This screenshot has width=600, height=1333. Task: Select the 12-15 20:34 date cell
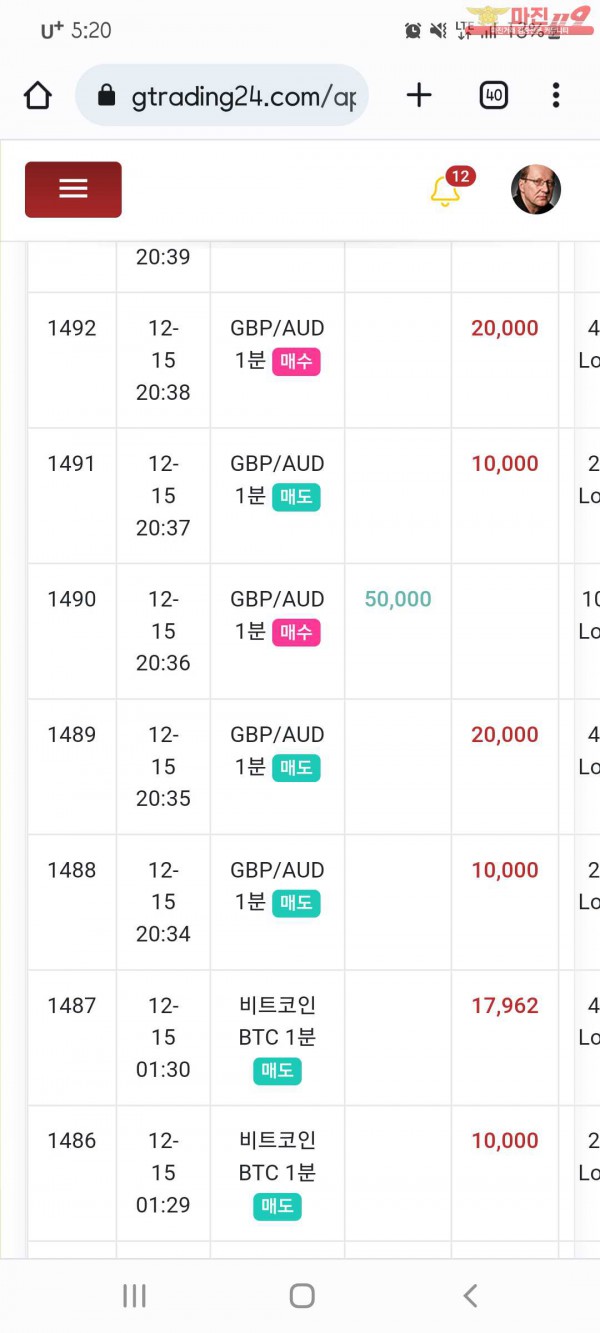(x=163, y=902)
